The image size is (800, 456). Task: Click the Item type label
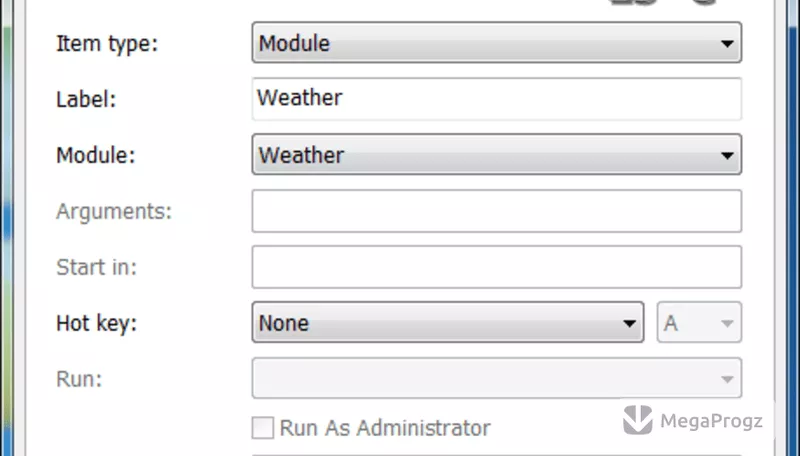point(107,44)
